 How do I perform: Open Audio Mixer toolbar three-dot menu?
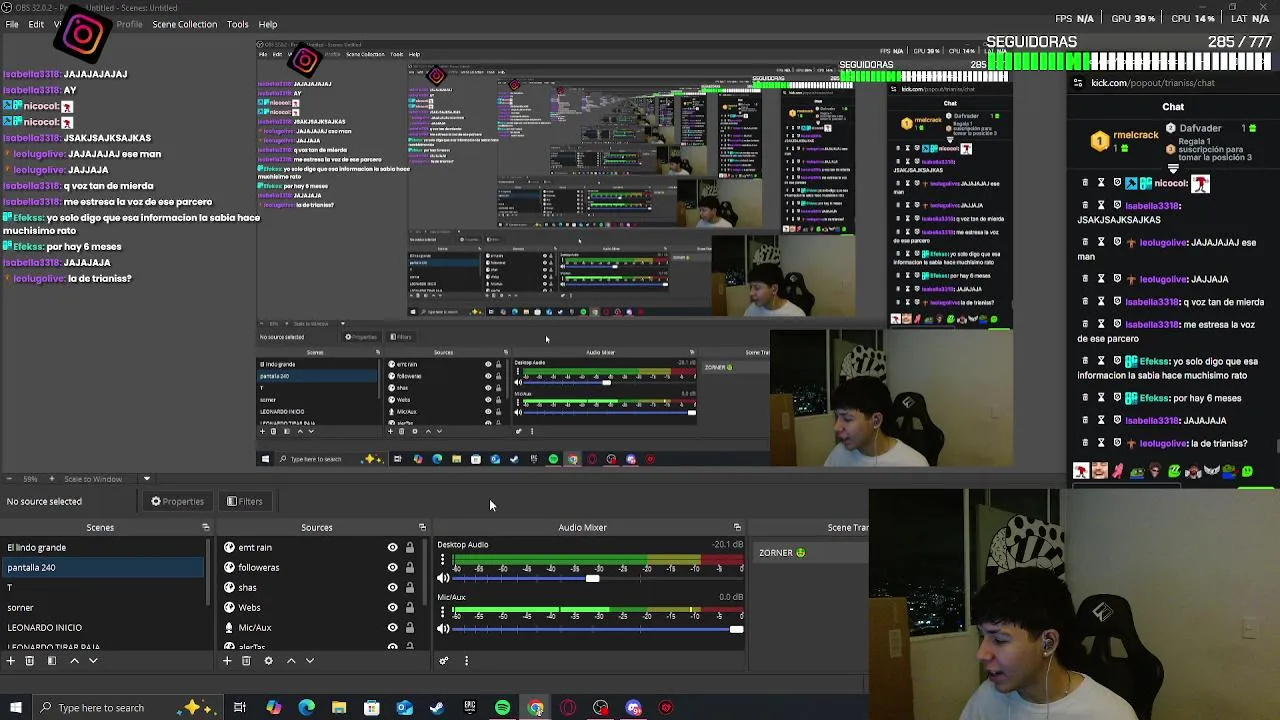(x=466, y=660)
